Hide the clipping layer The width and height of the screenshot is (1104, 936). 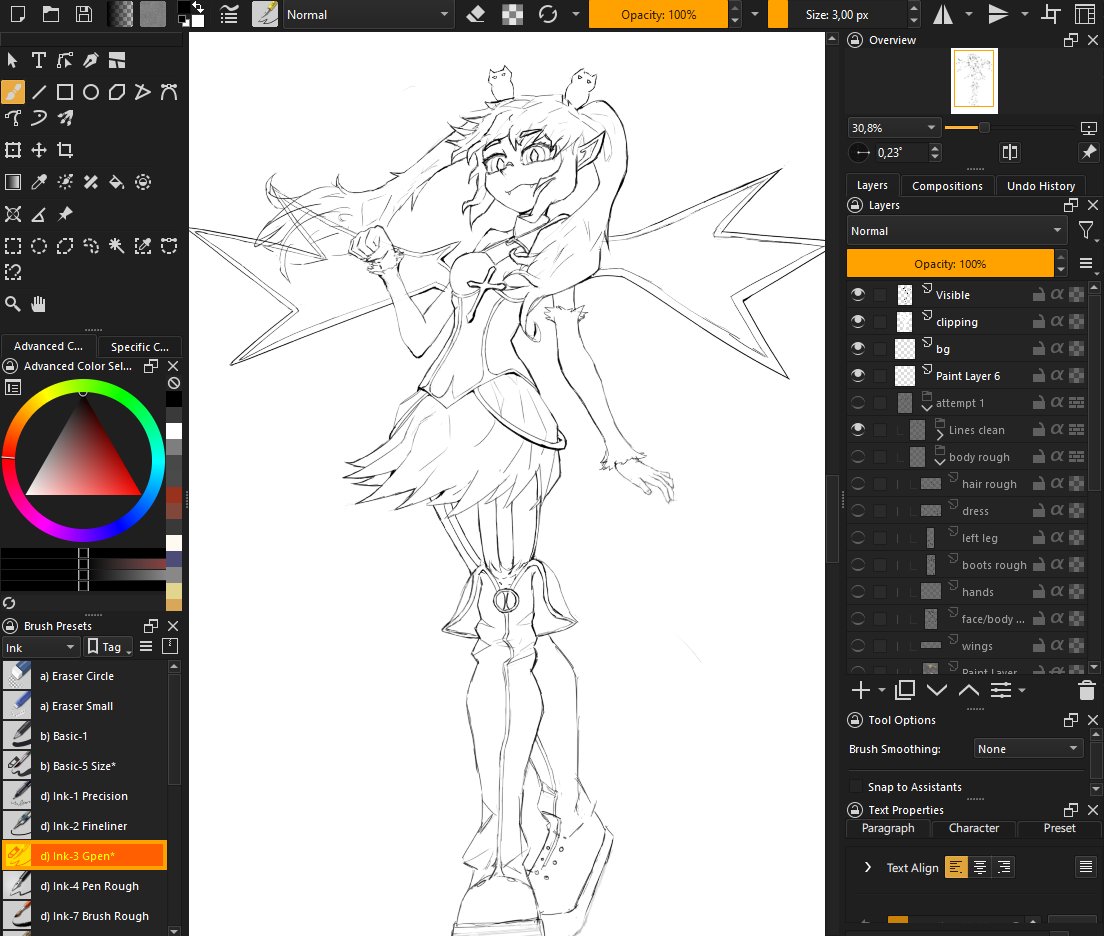click(858, 321)
